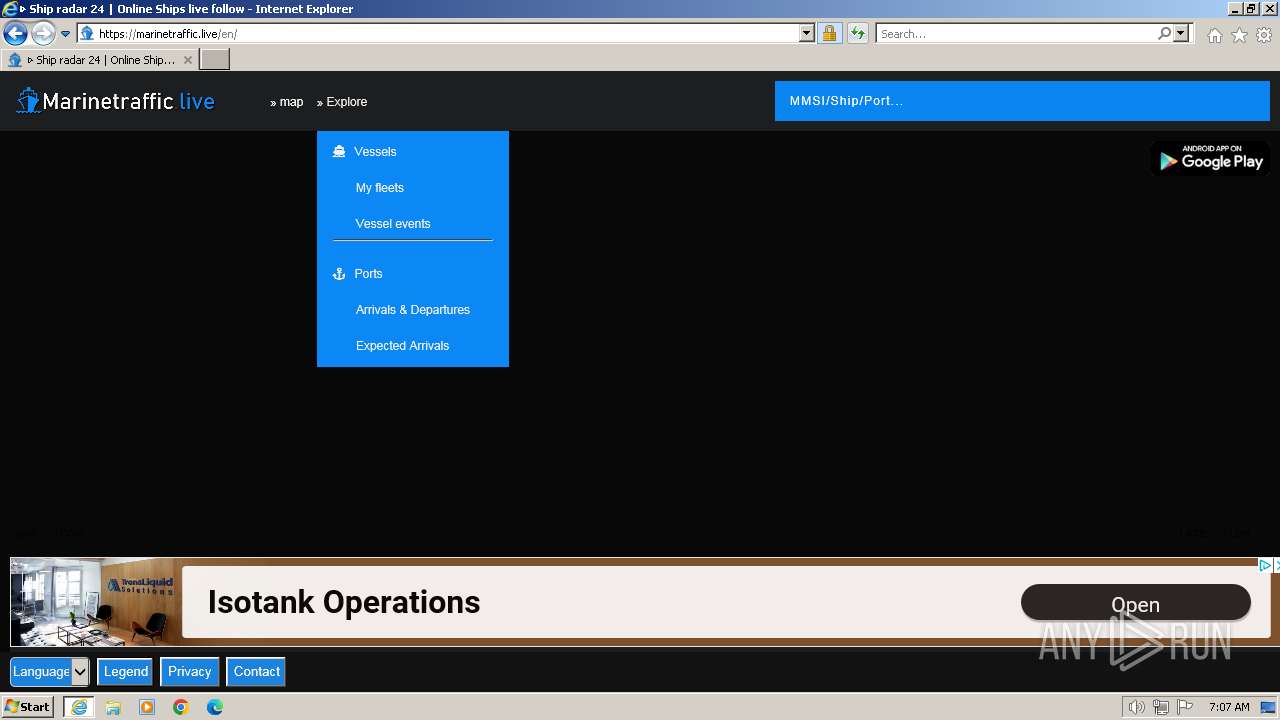Open File Explorer from the taskbar
The width and height of the screenshot is (1280, 720).
(113, 707)
